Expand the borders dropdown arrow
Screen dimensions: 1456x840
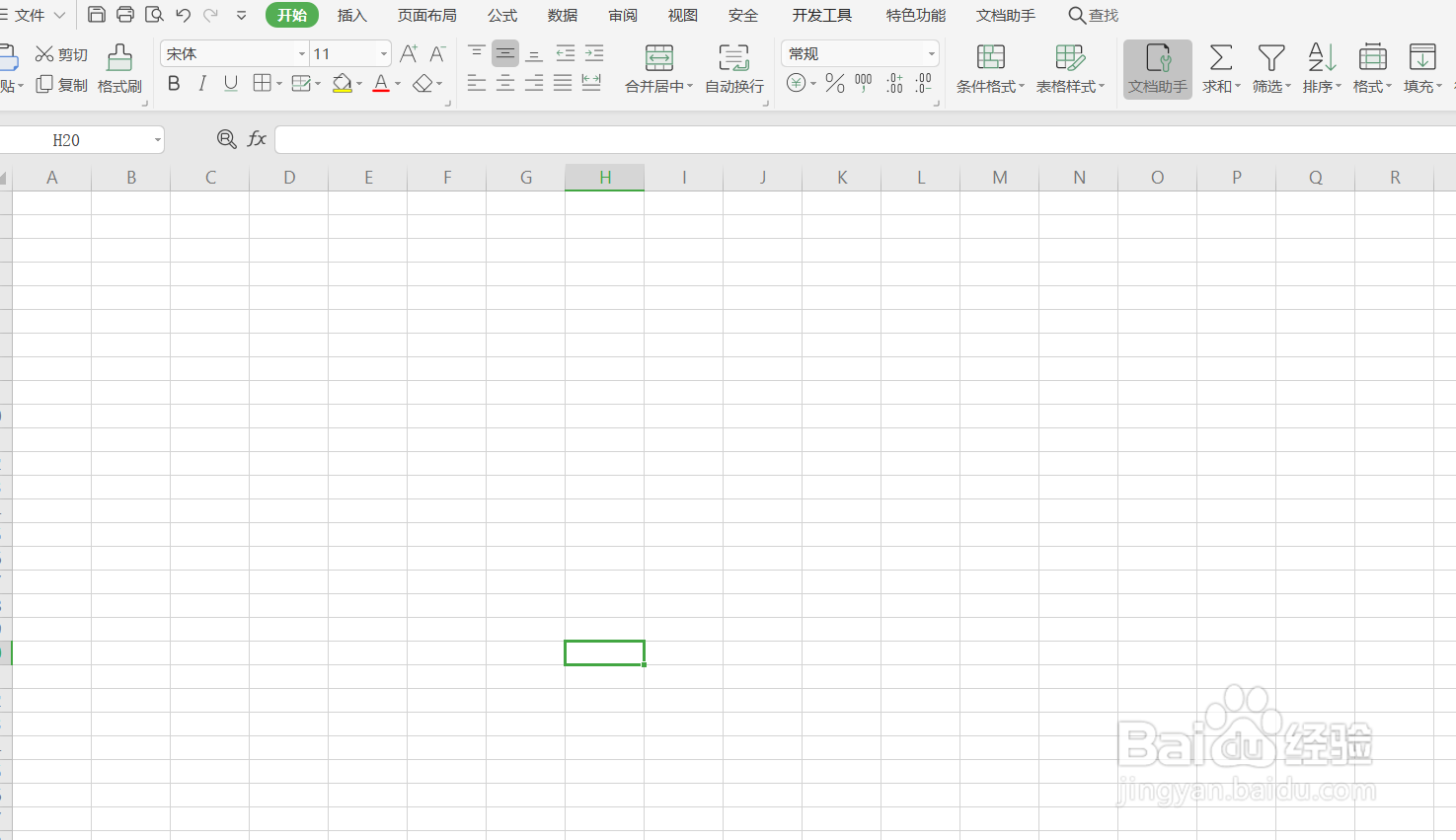tap(279, 85)
